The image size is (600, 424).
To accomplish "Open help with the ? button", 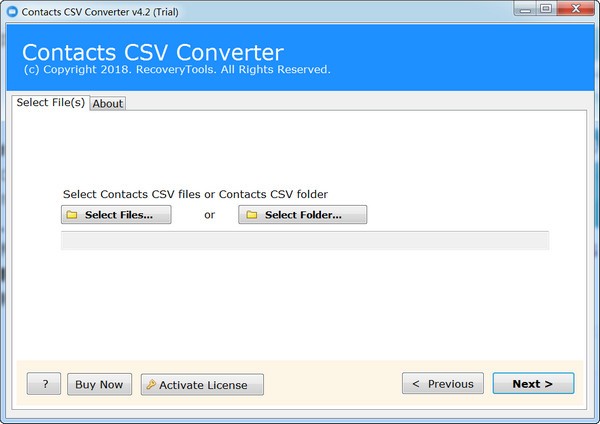I will click(45, 384).
